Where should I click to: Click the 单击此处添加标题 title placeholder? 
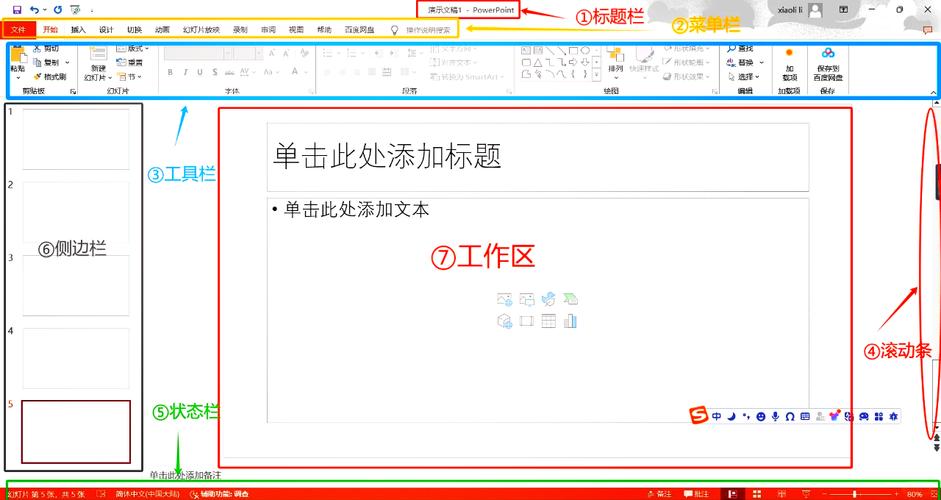[538, 157]
